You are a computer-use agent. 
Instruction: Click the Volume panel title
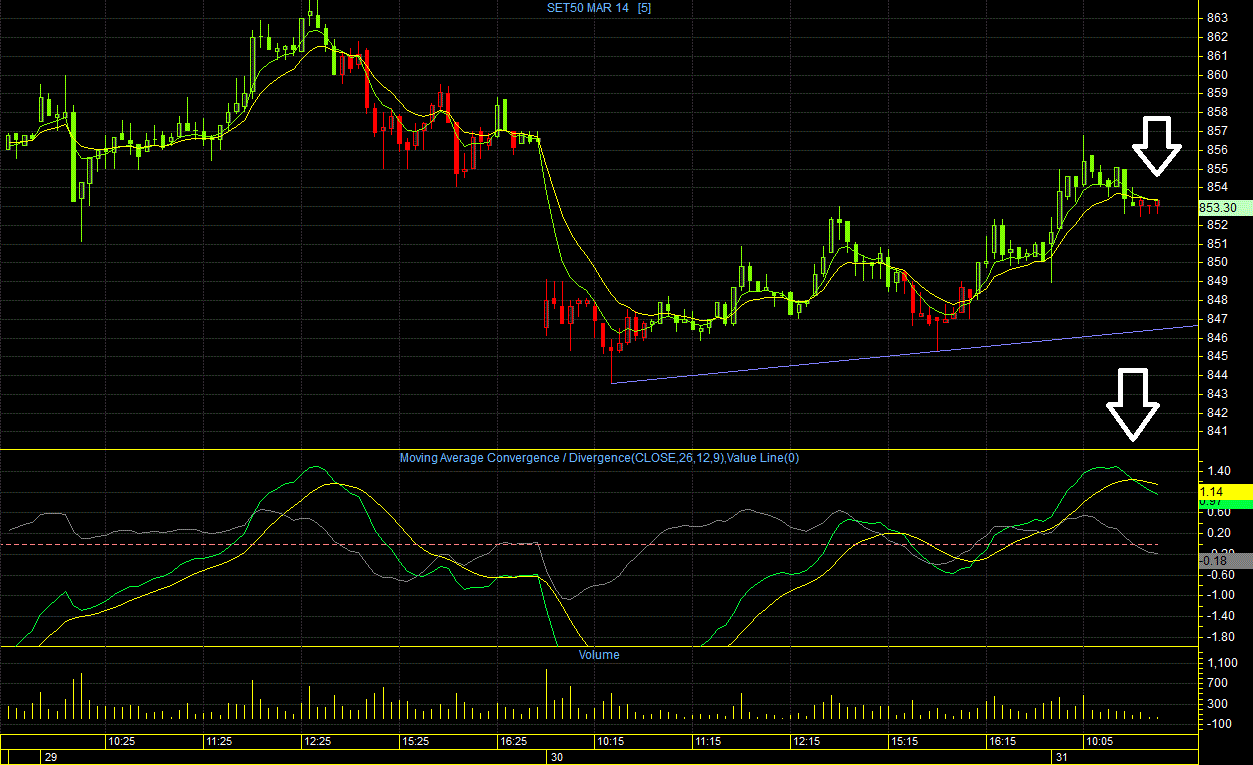pos(599,655)
